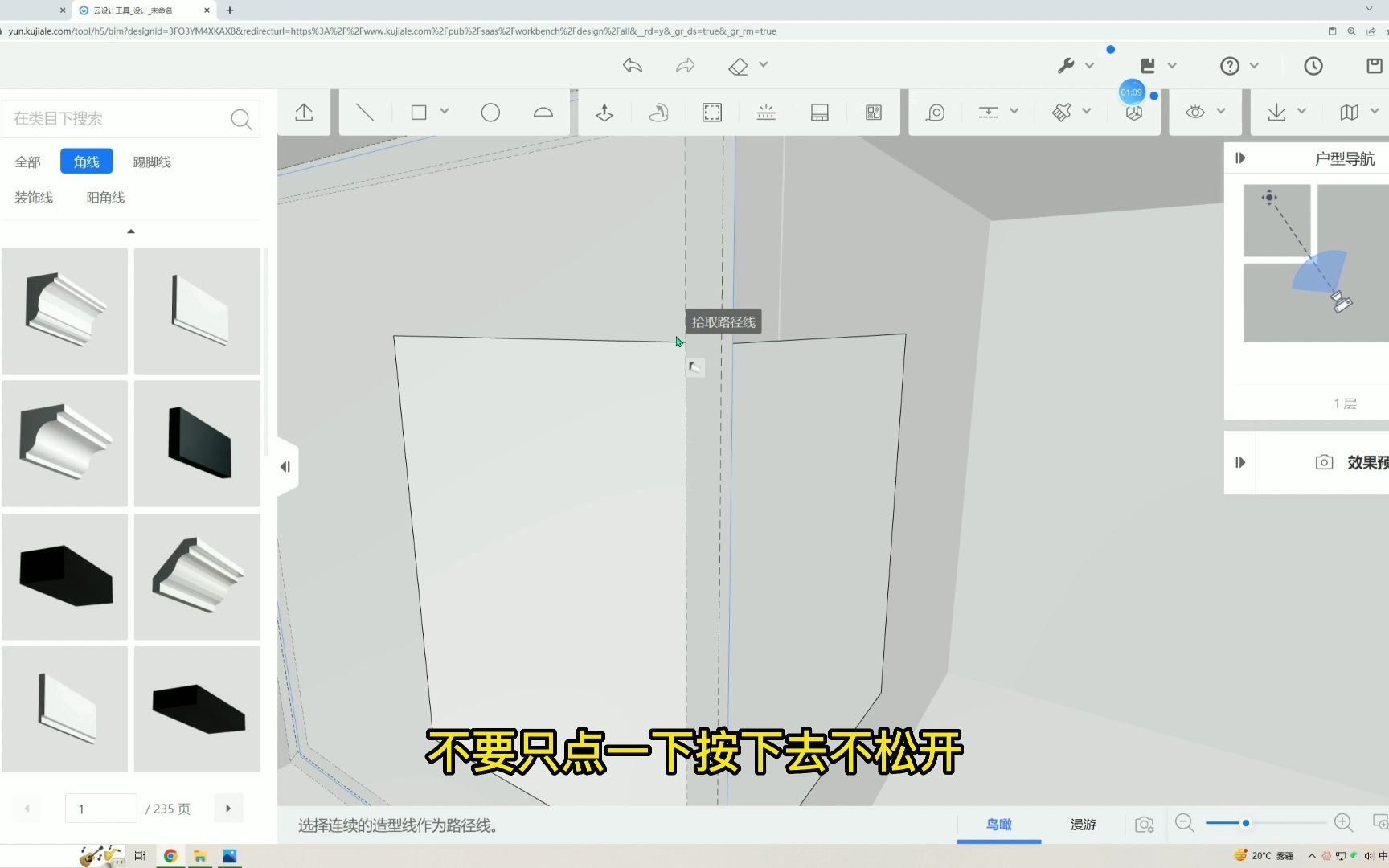Select the eraser clear tool
The width and height of the screenshot is (1389, 868).
(738, 66)
